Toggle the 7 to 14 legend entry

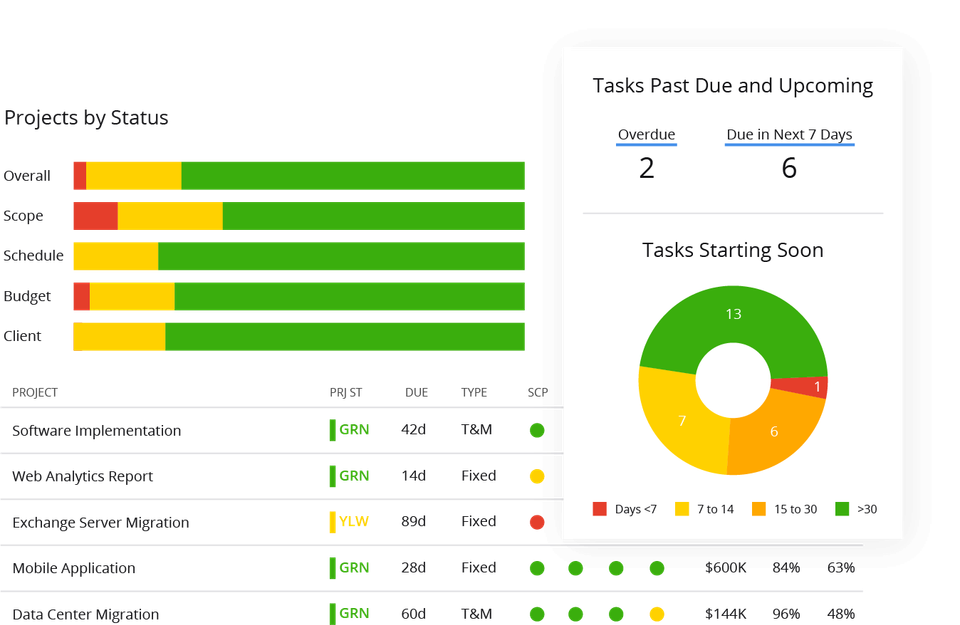click(x=705, y=509)
